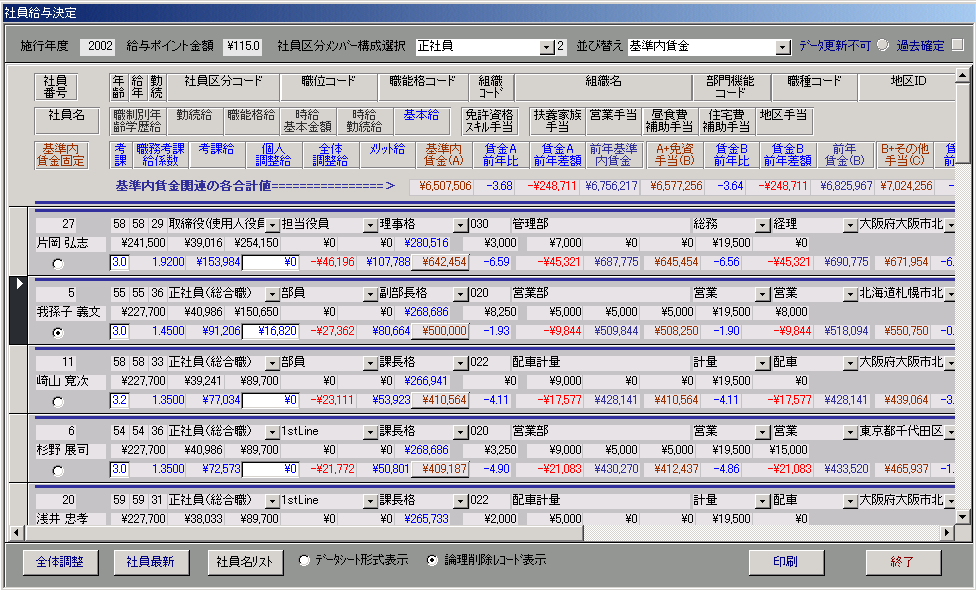Screen dimensions: 976x590
Task: Click total value ¥6,756,217
Action: point(611,186)
